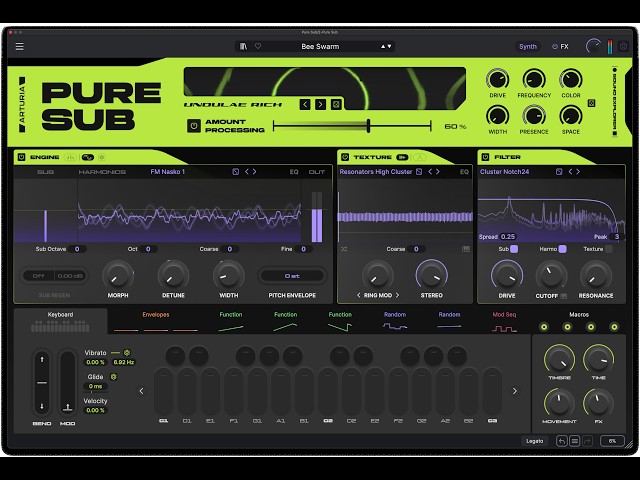Randomize the FM Nasko 1 engine preset
Image resolution: width=640 pixels, height=480 pixels.
coord(236,171)
